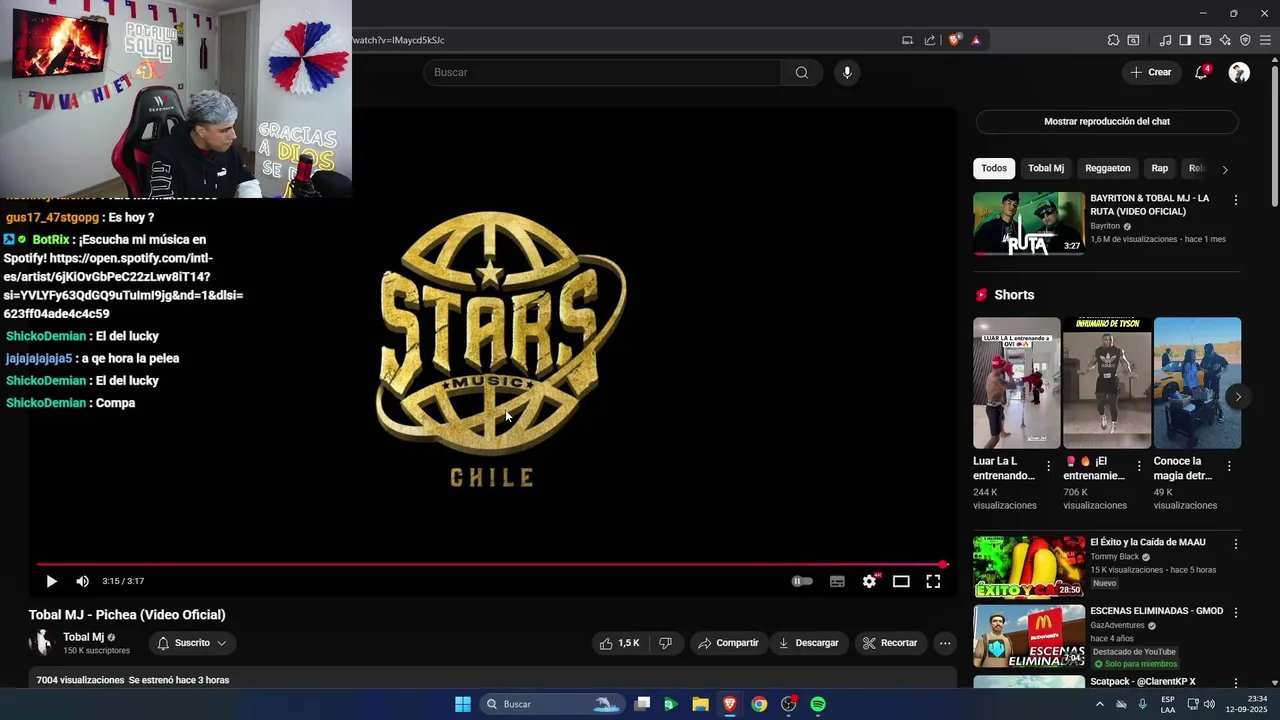
Task: Switch to theater mode view
Action: pyautogui.click(x=901, y=581)
